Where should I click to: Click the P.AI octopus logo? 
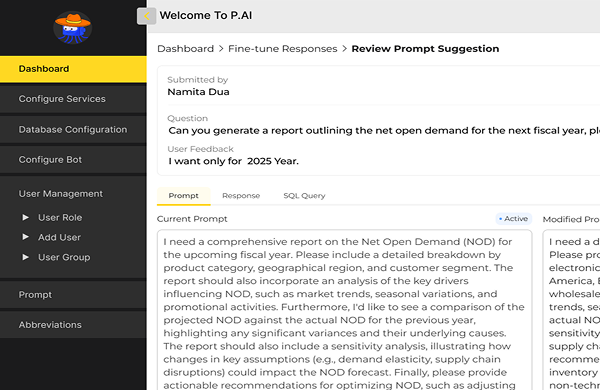[x=72, y=28]
